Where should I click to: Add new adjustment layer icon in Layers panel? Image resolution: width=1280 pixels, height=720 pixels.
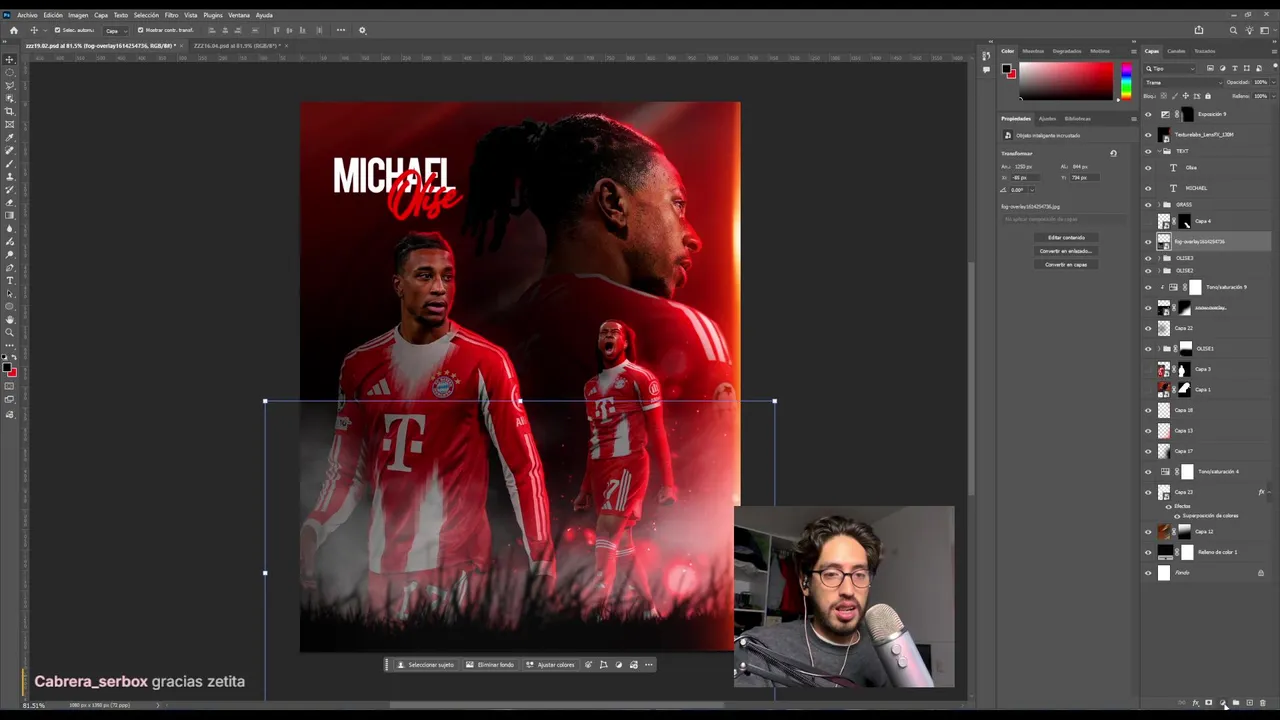pyautogui.click(x=1222, y=703)
